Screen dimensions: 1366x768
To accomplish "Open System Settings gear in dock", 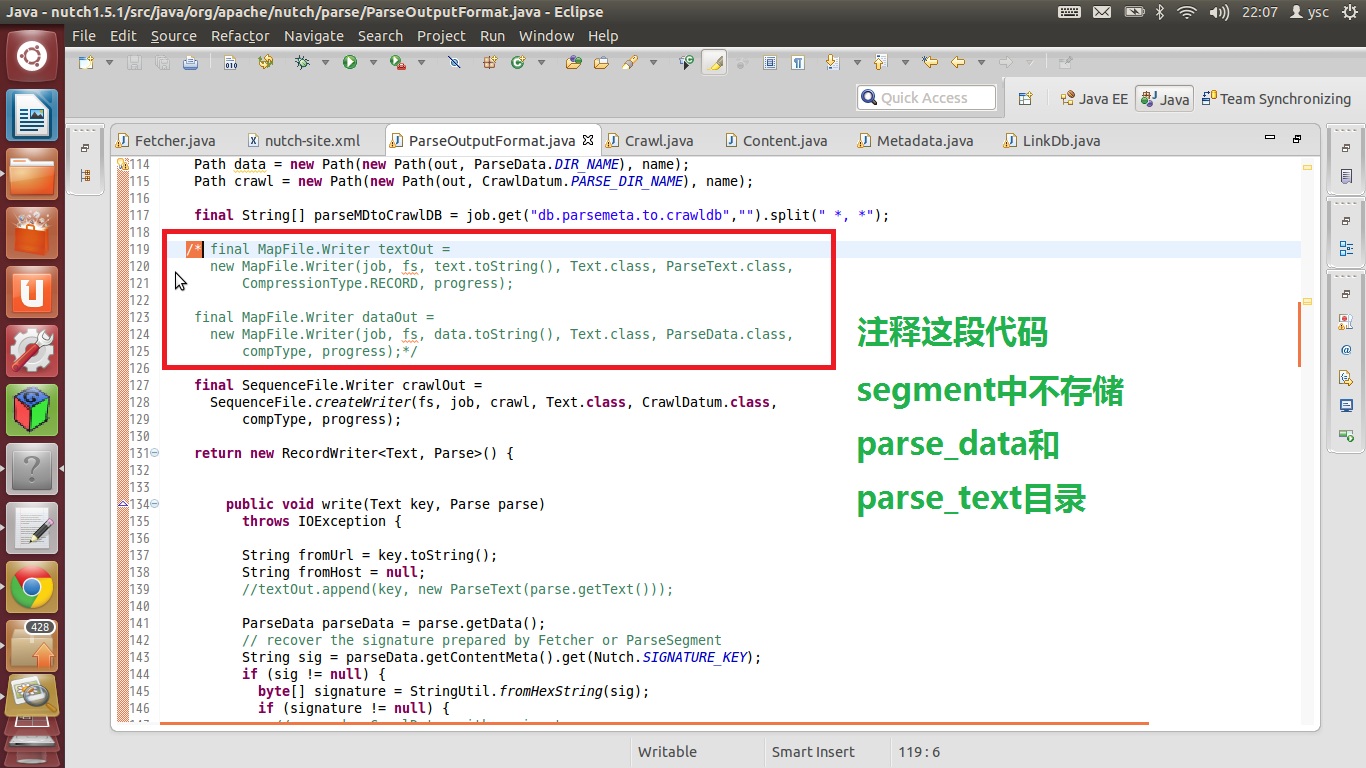I will 32,350.
